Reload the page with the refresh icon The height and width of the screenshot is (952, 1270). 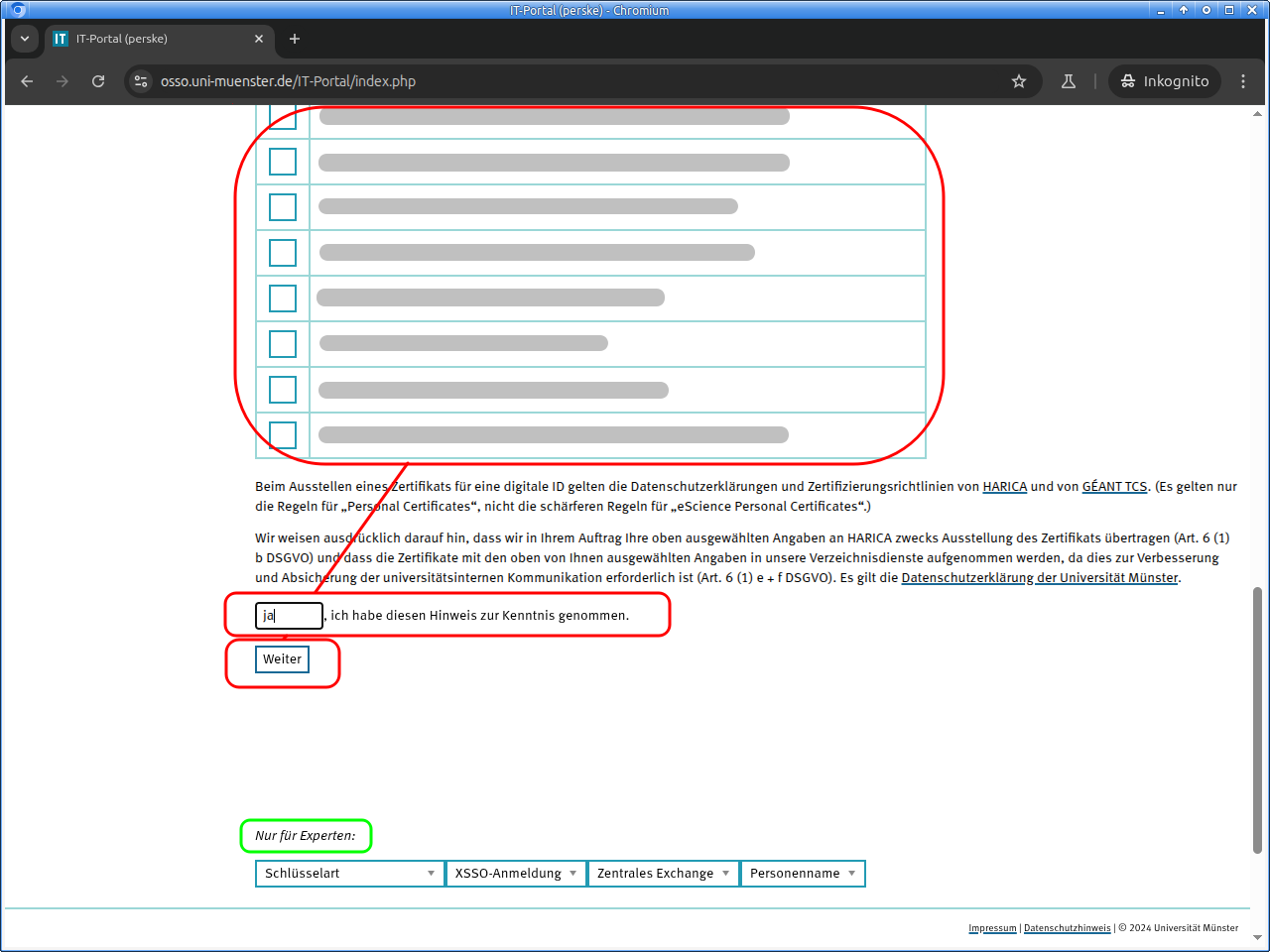point(98,81)
